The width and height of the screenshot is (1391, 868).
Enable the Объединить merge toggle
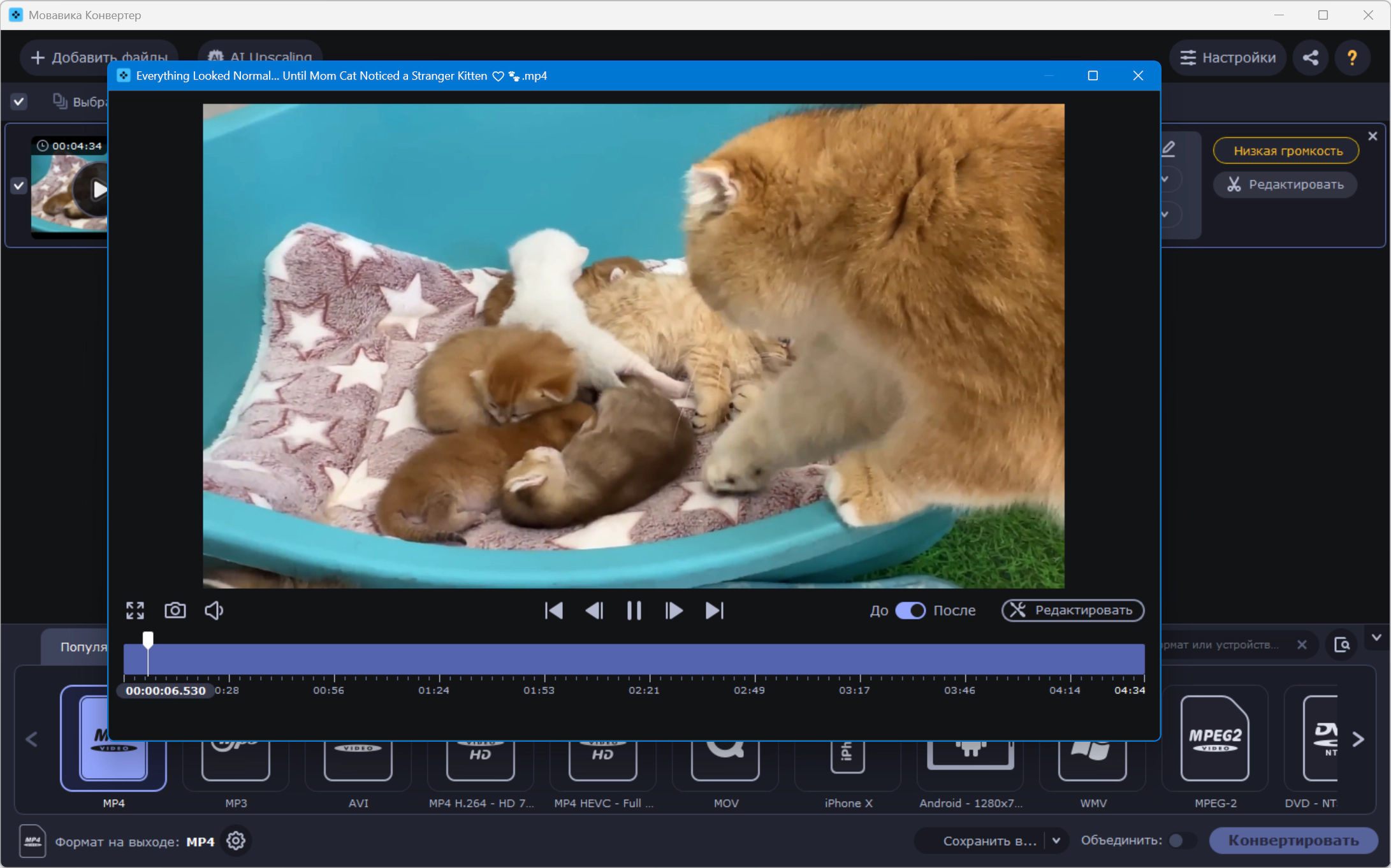pos(1182,841)
